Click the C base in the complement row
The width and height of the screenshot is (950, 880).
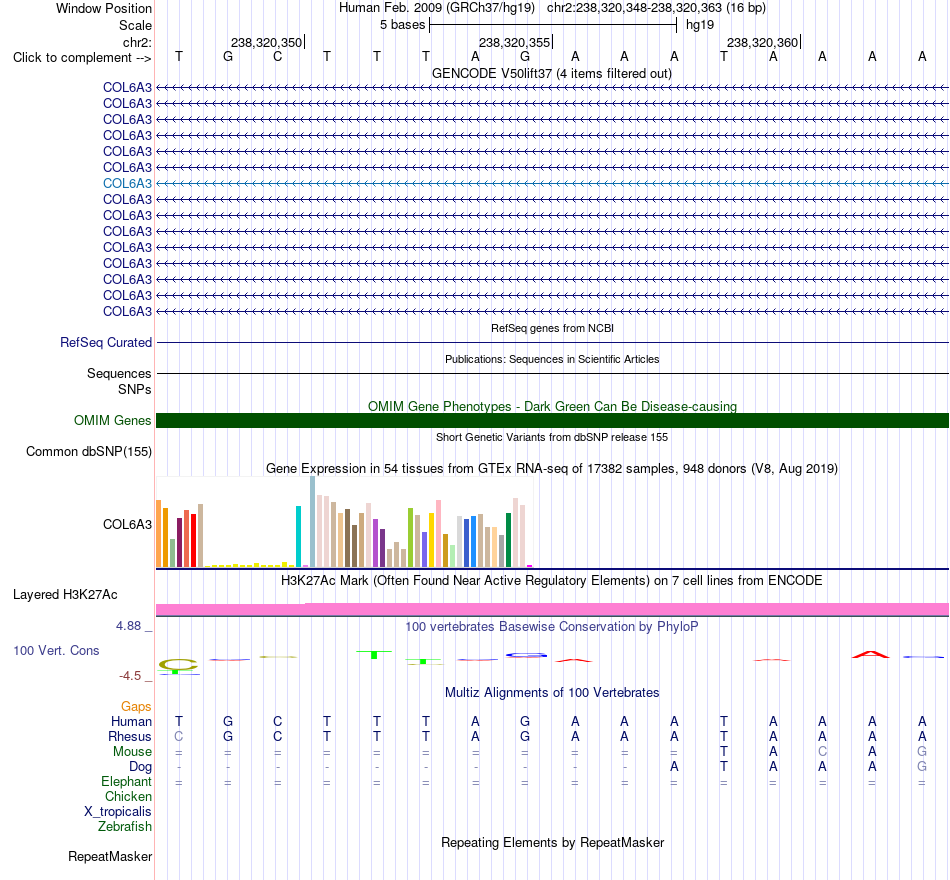277,57
